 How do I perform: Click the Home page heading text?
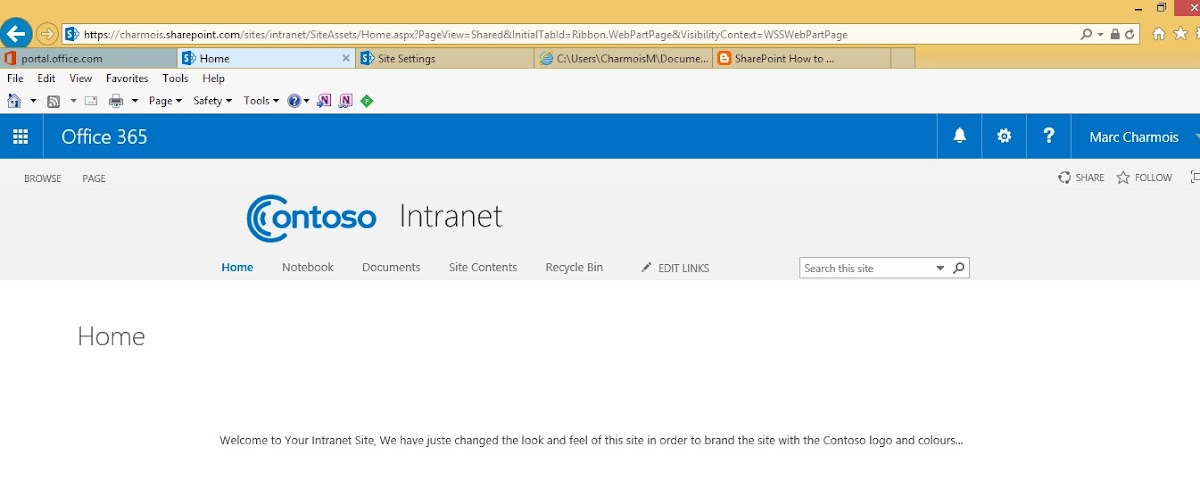click(111, 337)
